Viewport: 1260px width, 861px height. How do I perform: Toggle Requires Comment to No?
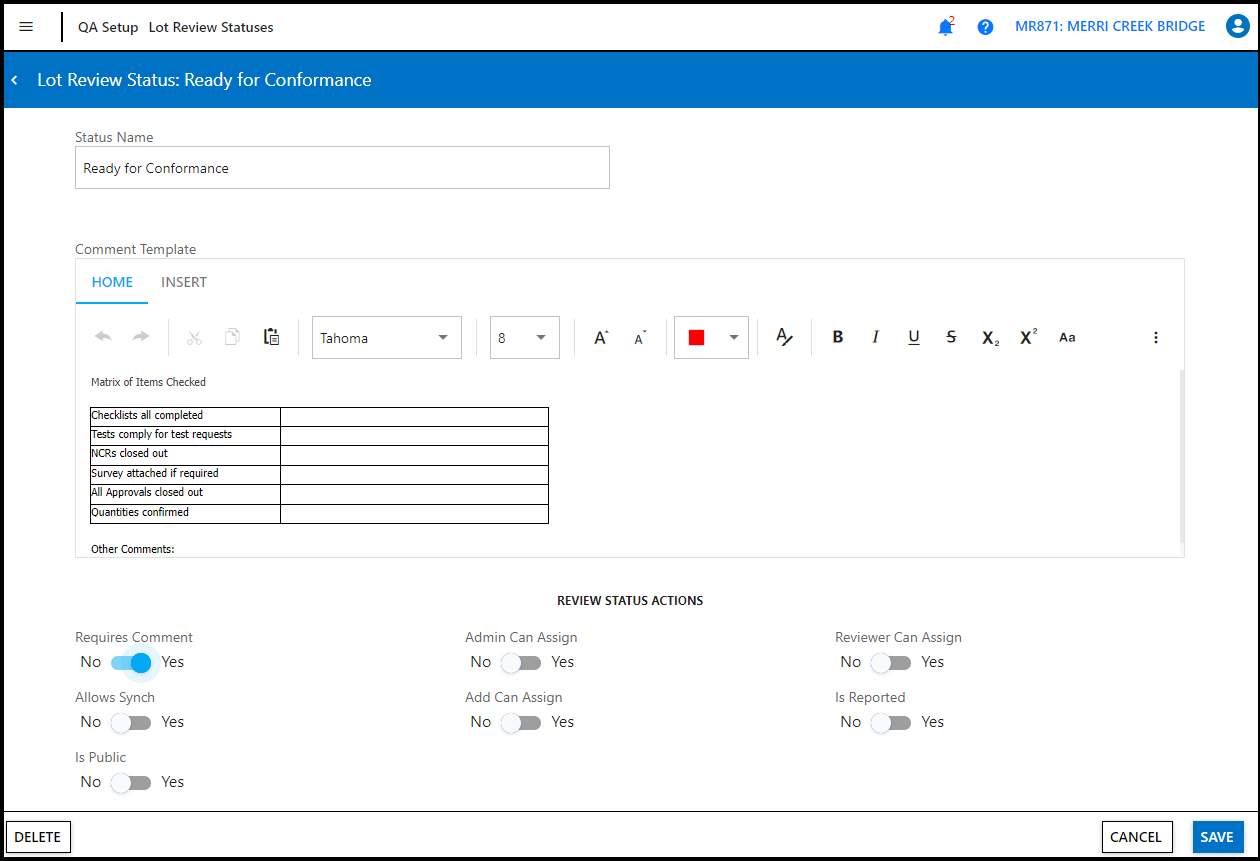(x=130, y=662)
